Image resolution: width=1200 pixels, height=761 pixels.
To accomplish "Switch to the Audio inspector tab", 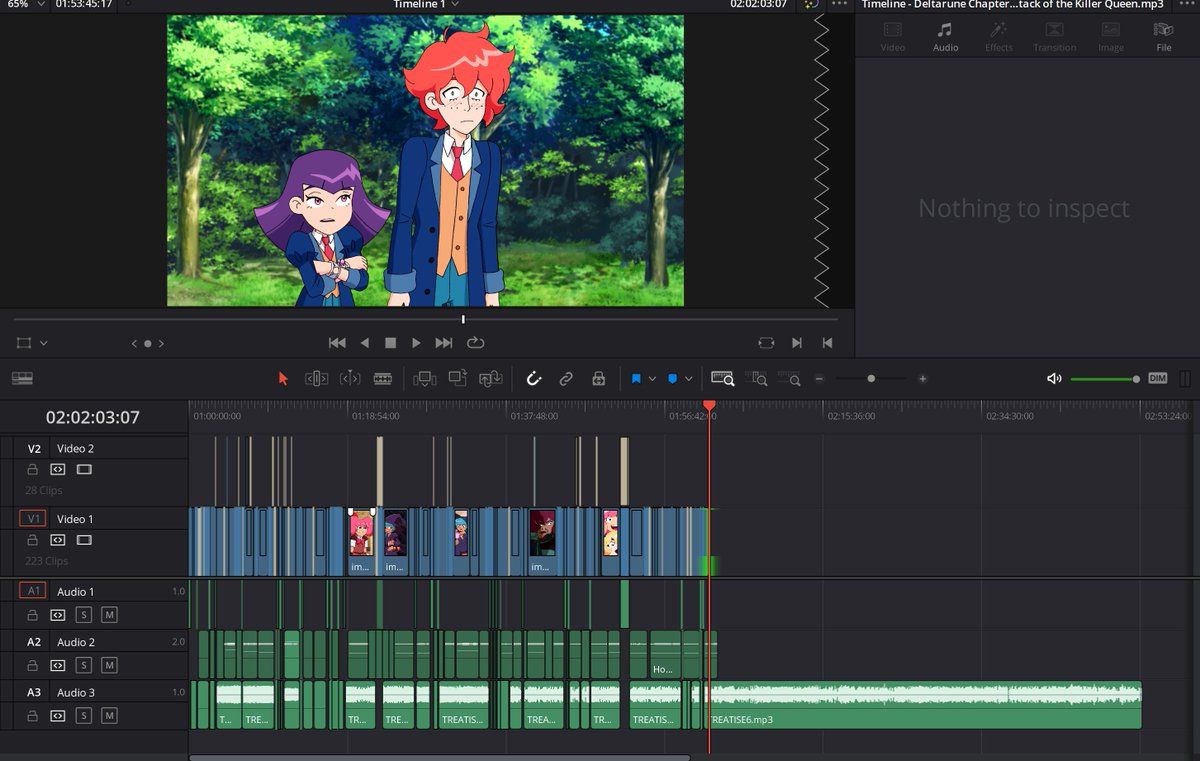I will tap(945, 37).
